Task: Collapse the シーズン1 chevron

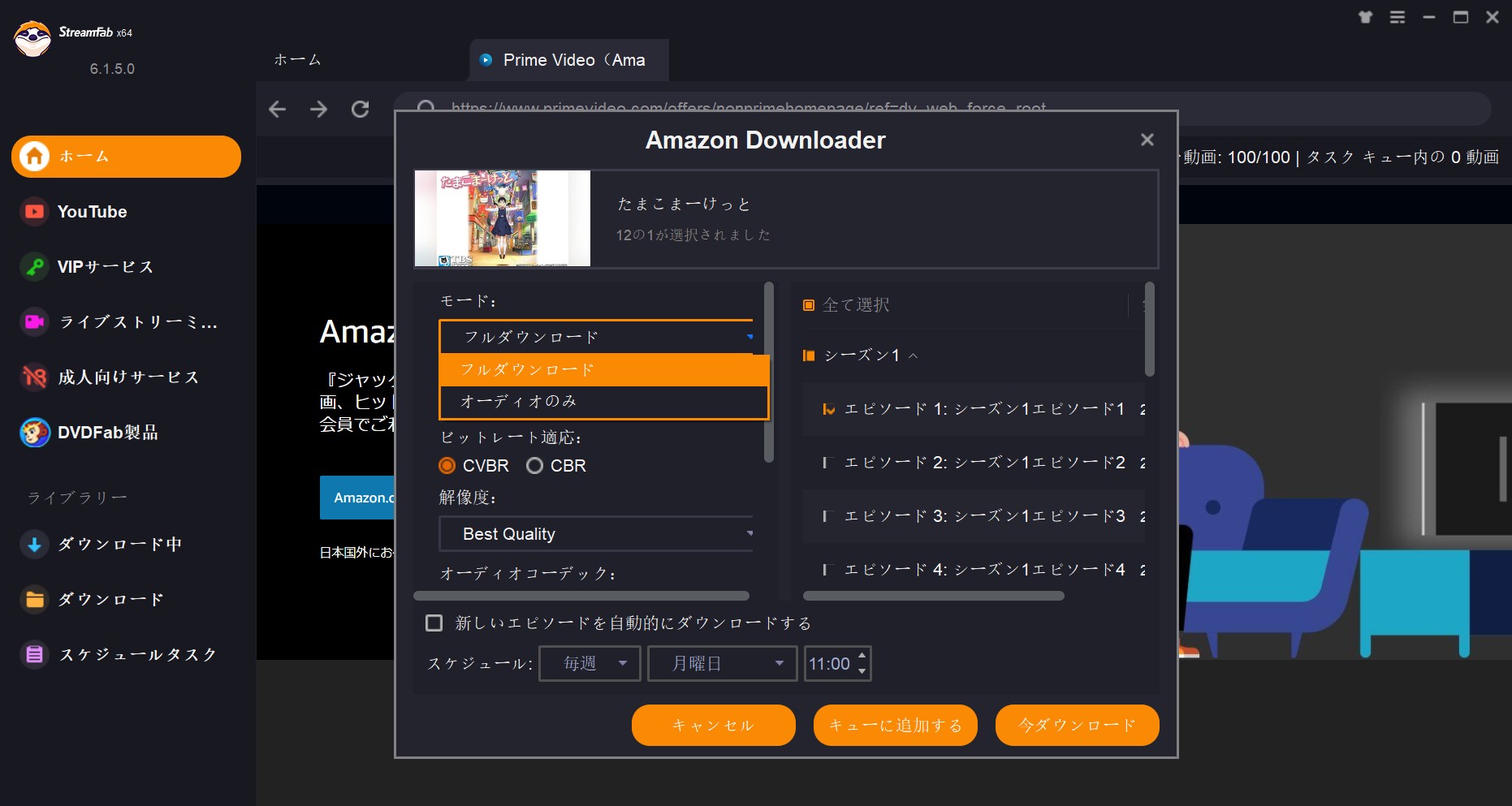Action: pos(914,356)
